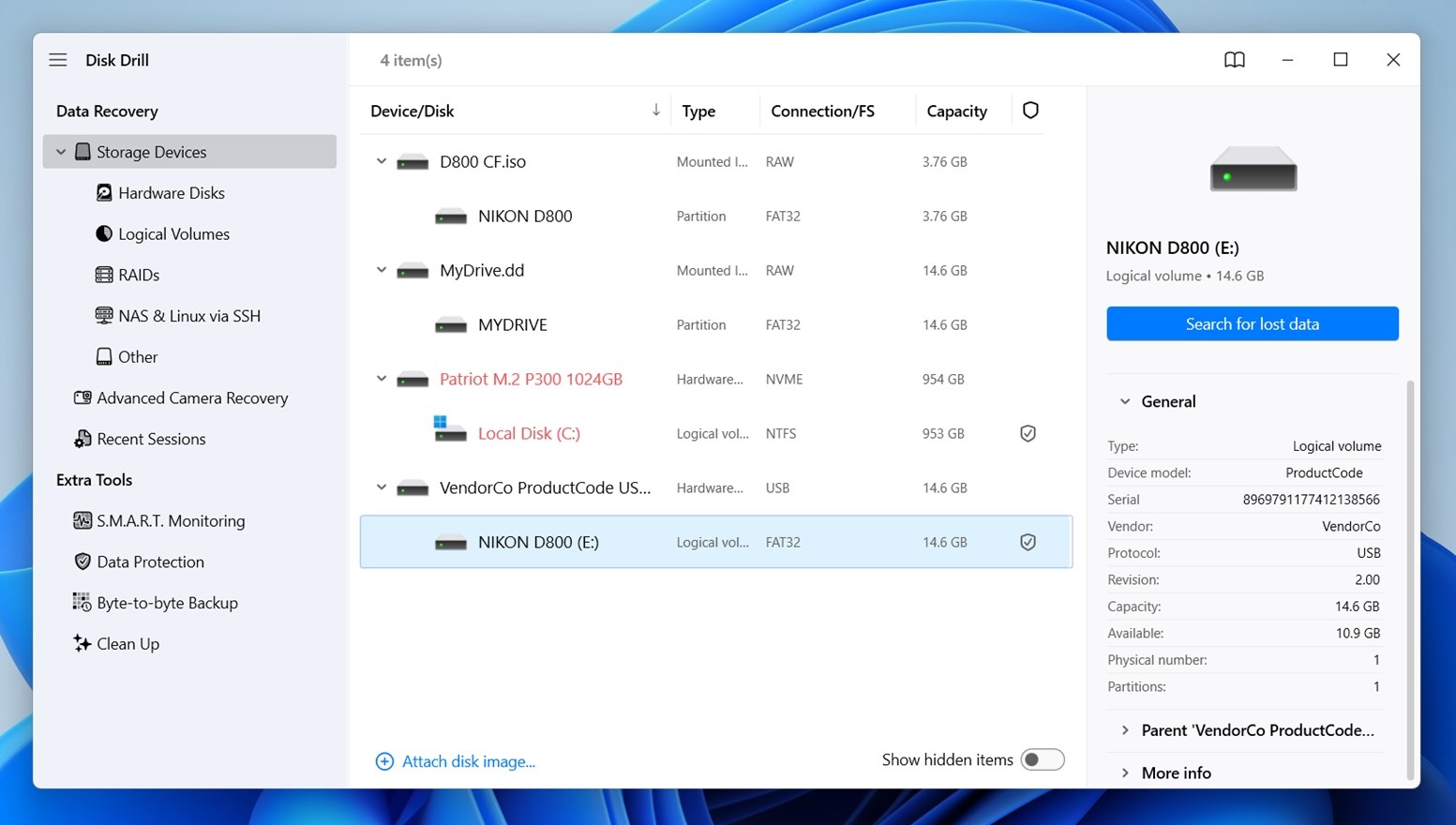Click the Logical Volumes pie icon
The height and width of the screenshot is (825, 1456).
pyautogui.click(x=104, y=233)
